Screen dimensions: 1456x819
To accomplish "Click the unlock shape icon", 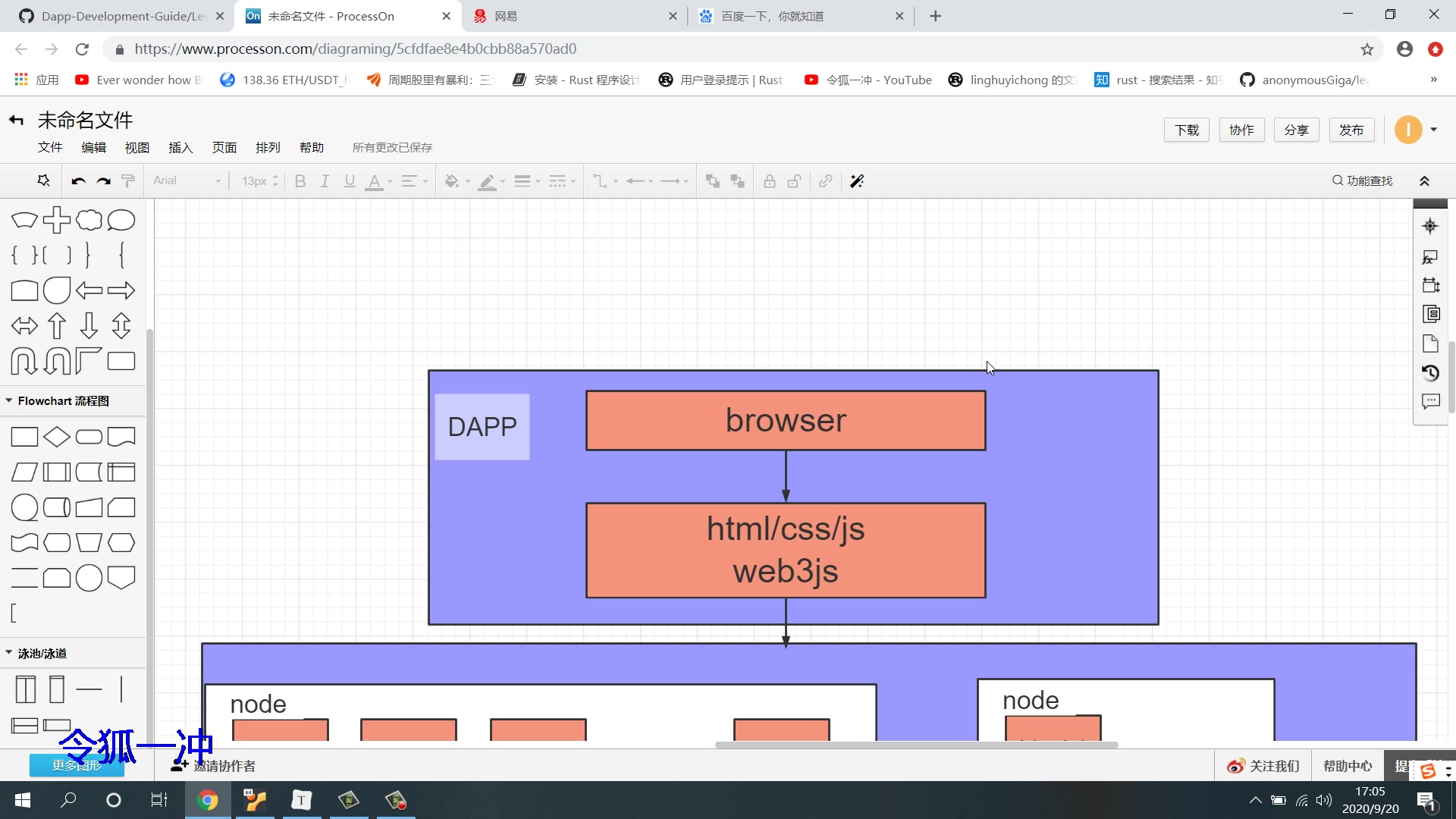I will 795,180.
